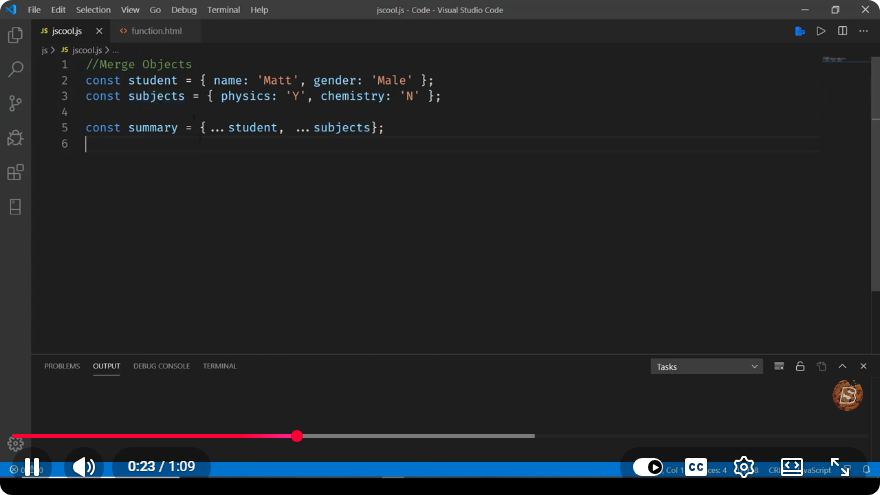Screen dimensions: 880x495
Task: Switch to the TERMINAL panel tab
Action: pos(219,366)
